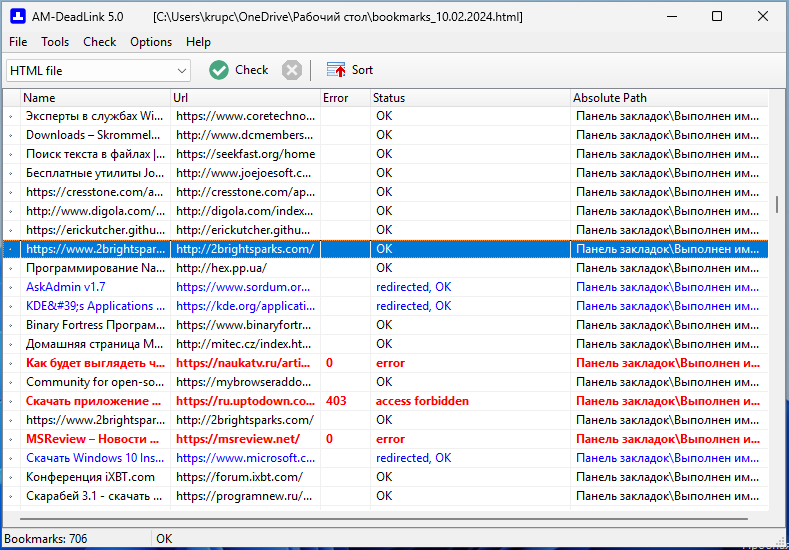This screenshot has height=550, width=789.
Task: Click the red https://msreview.net/ URL
Action: click(x=238, y=439)
